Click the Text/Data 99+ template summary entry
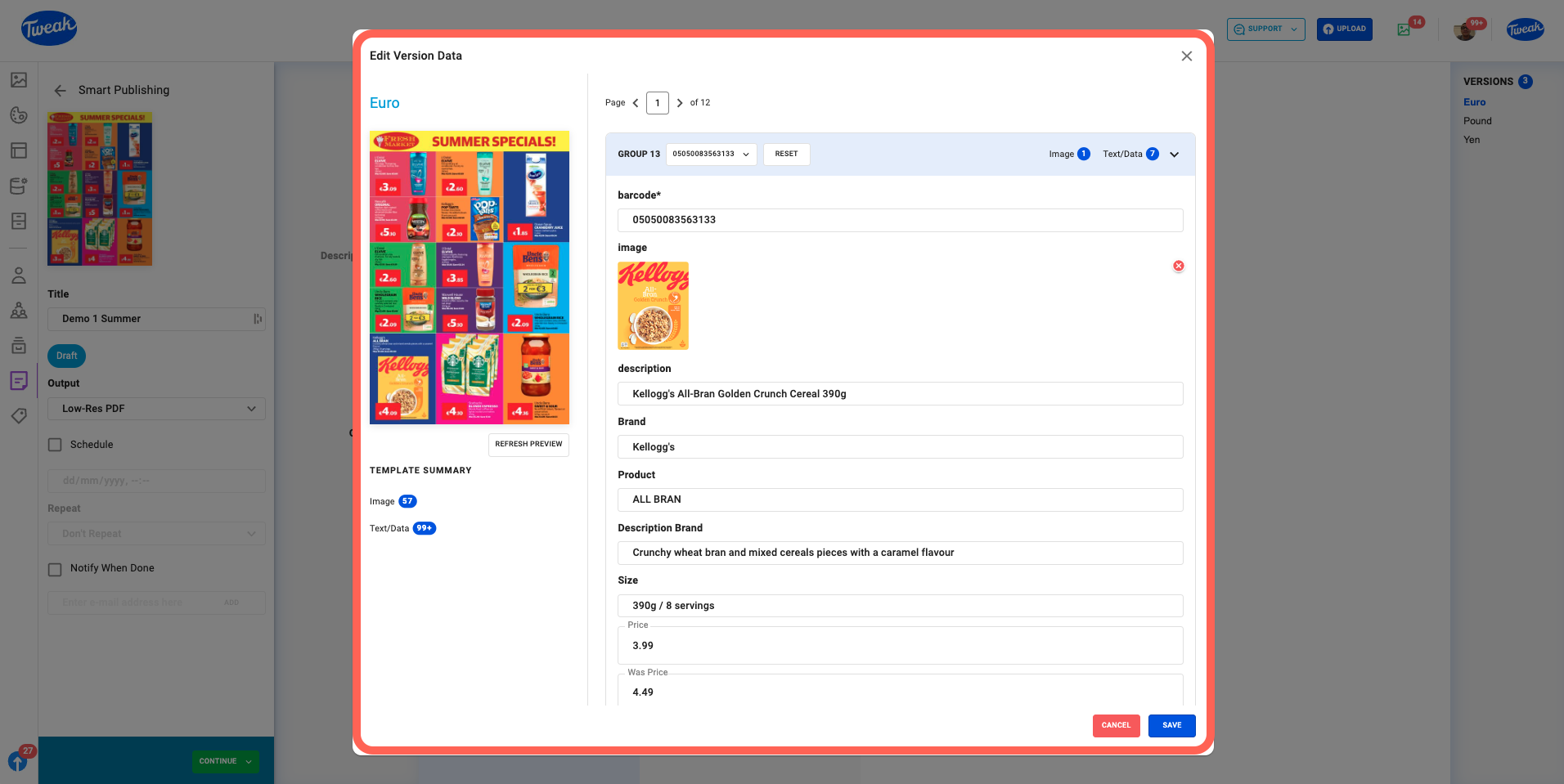Screen dimensions: 1564x784 click(x=403, y=529)
